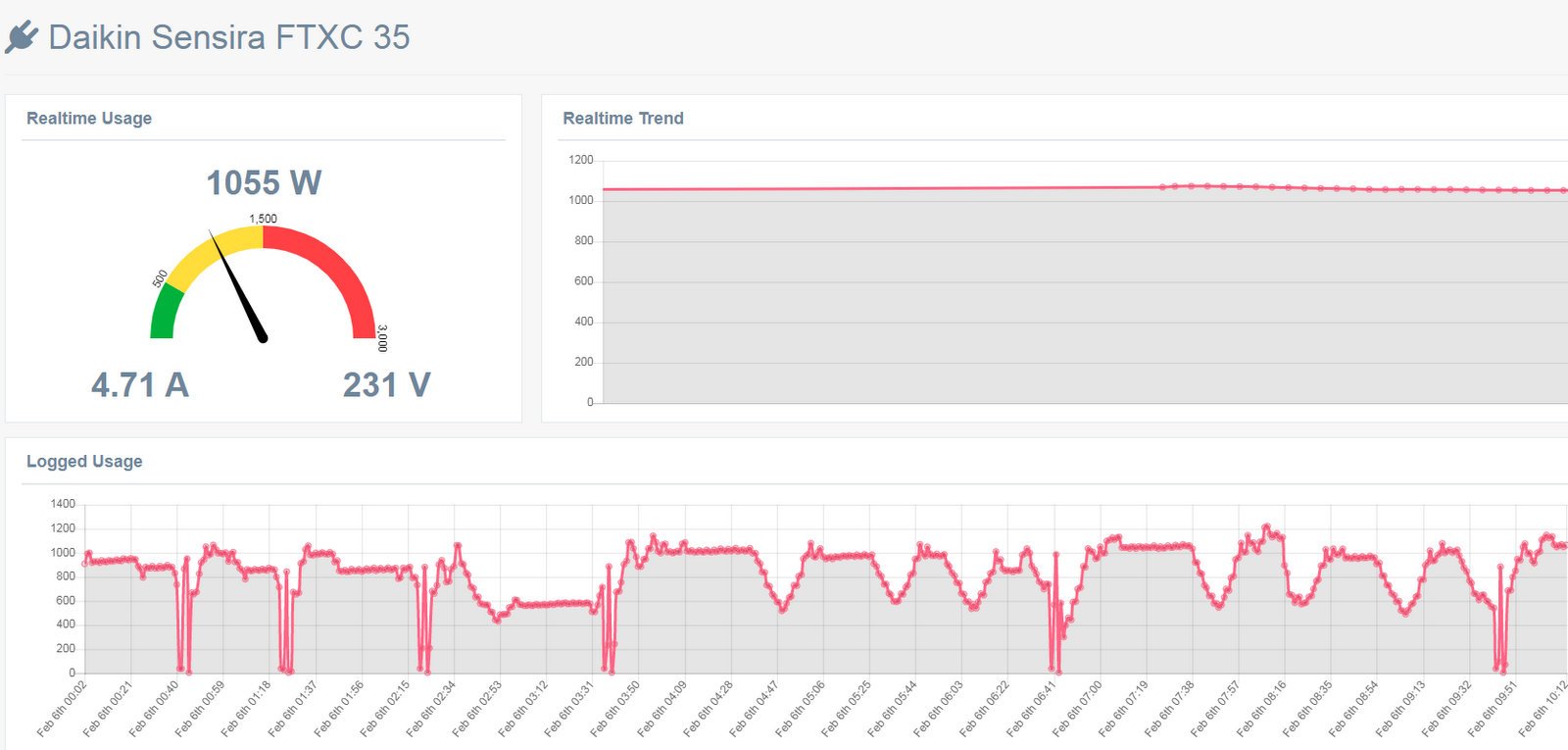Click the Realtime Usage panel heading

pyautogui.click(x=89, y=118)
